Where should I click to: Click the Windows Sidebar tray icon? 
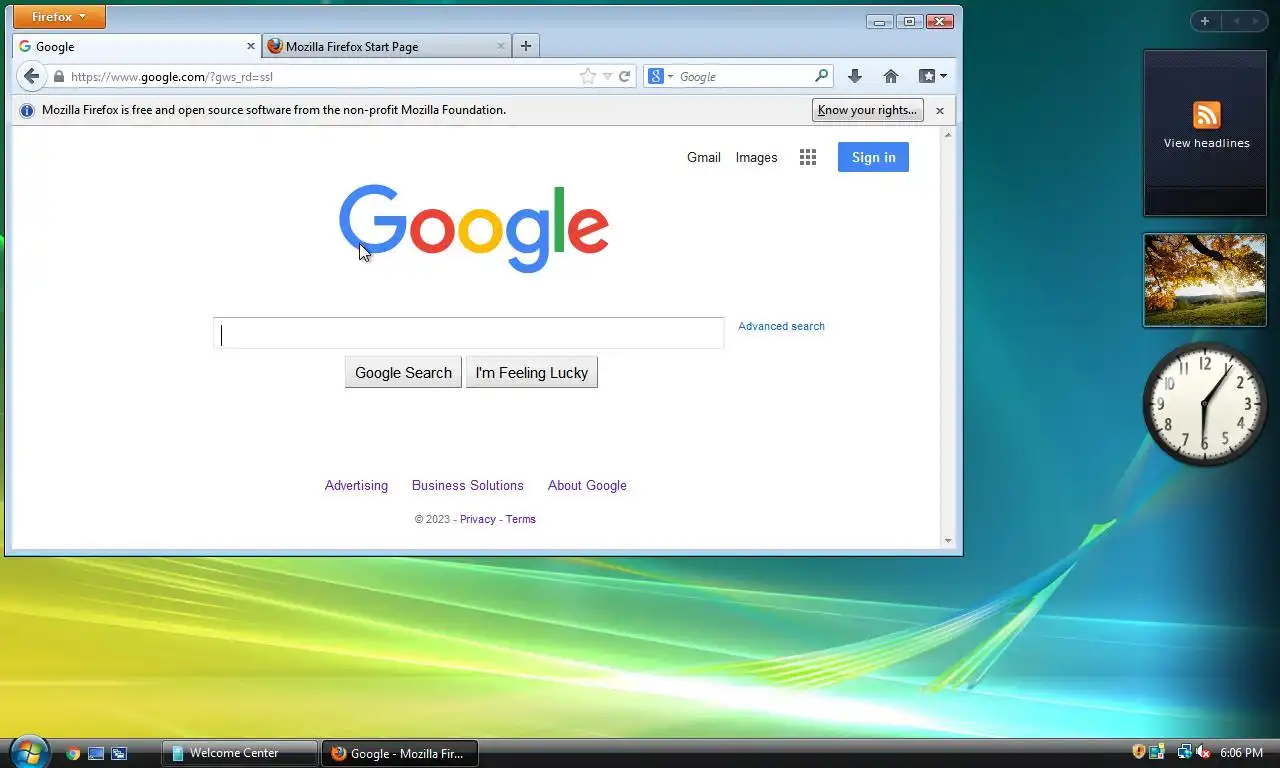tap(1157, 752)
